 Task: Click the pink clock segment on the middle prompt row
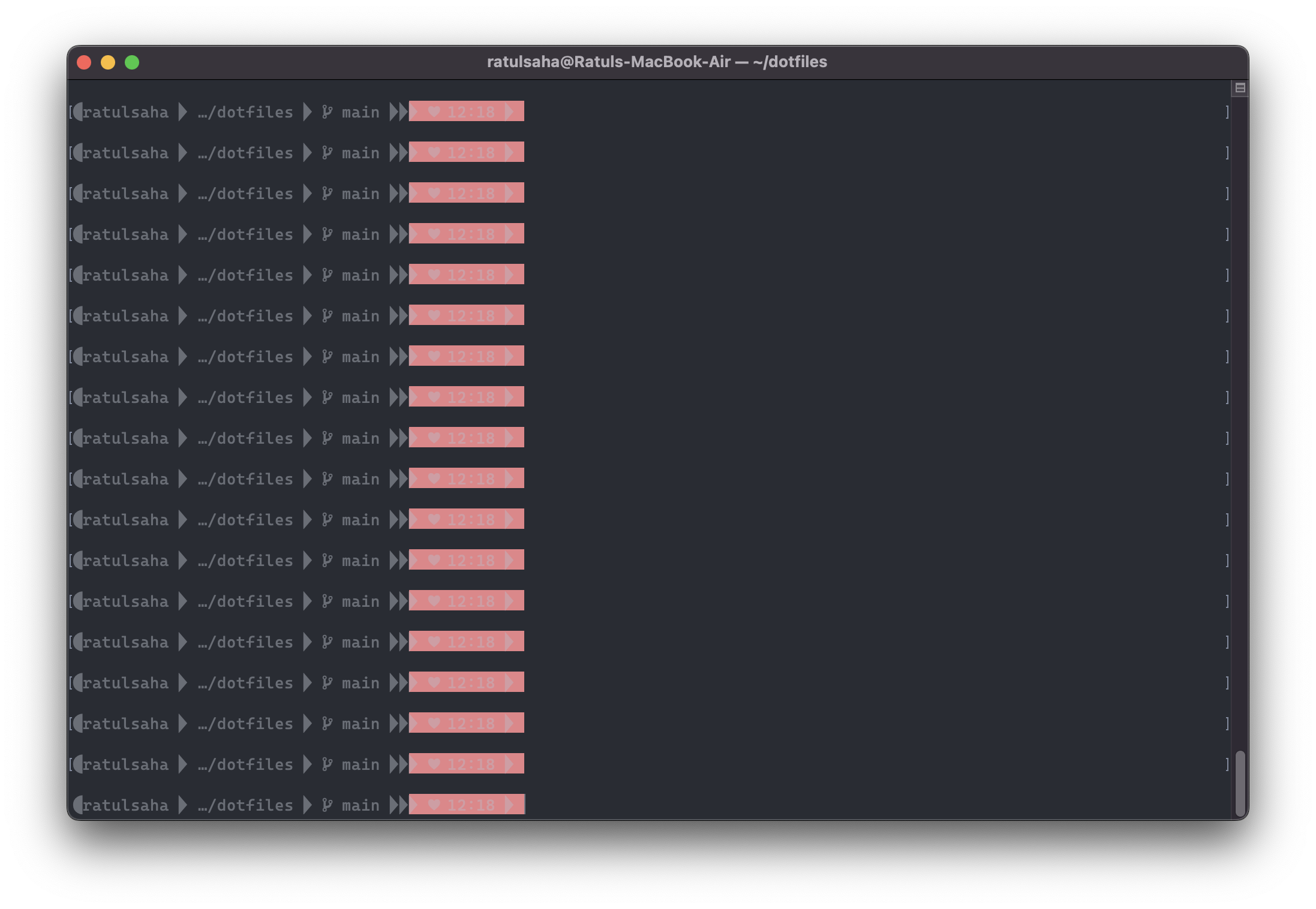(467, 438)
